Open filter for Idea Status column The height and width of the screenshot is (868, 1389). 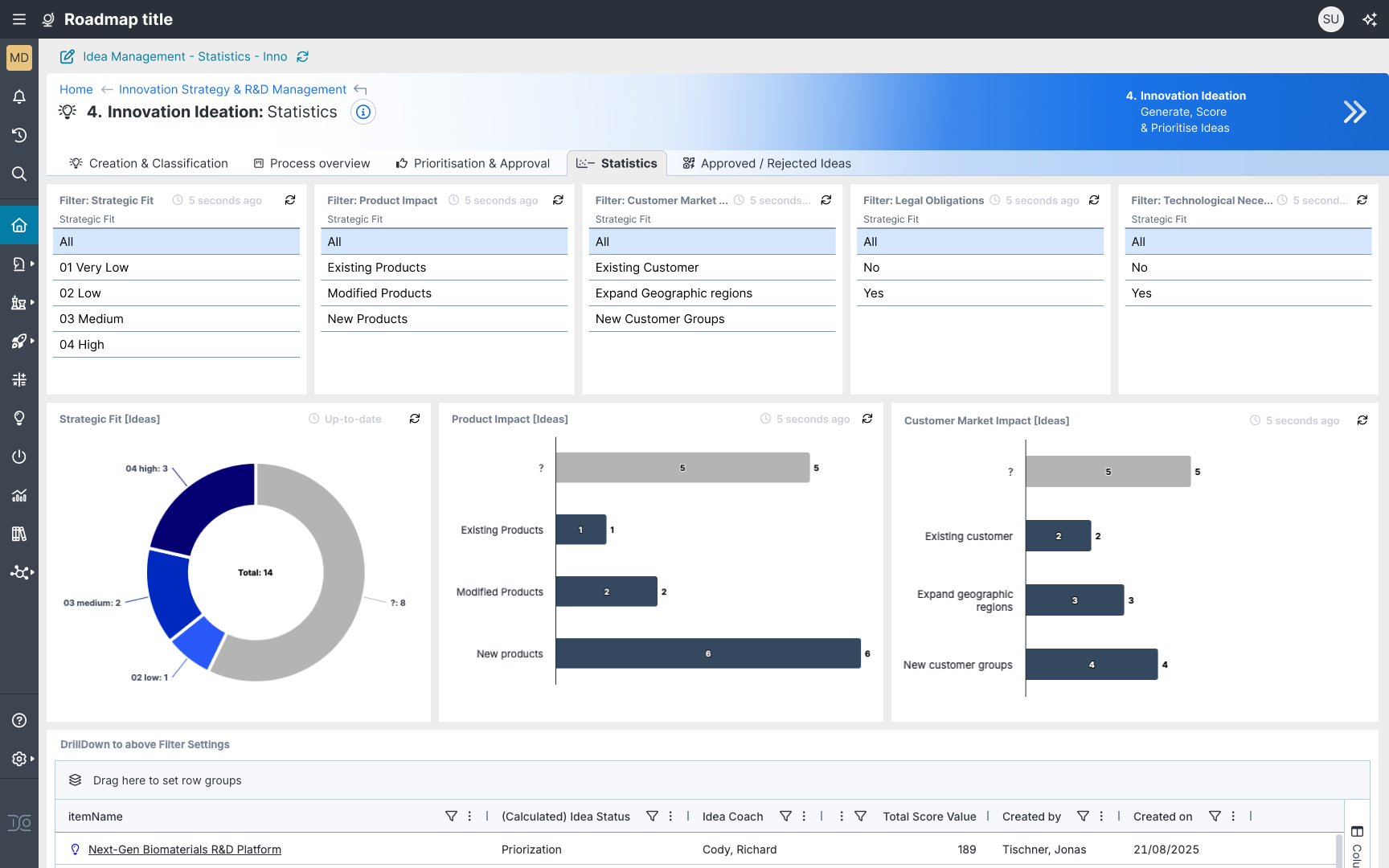(x=652, y=816)
